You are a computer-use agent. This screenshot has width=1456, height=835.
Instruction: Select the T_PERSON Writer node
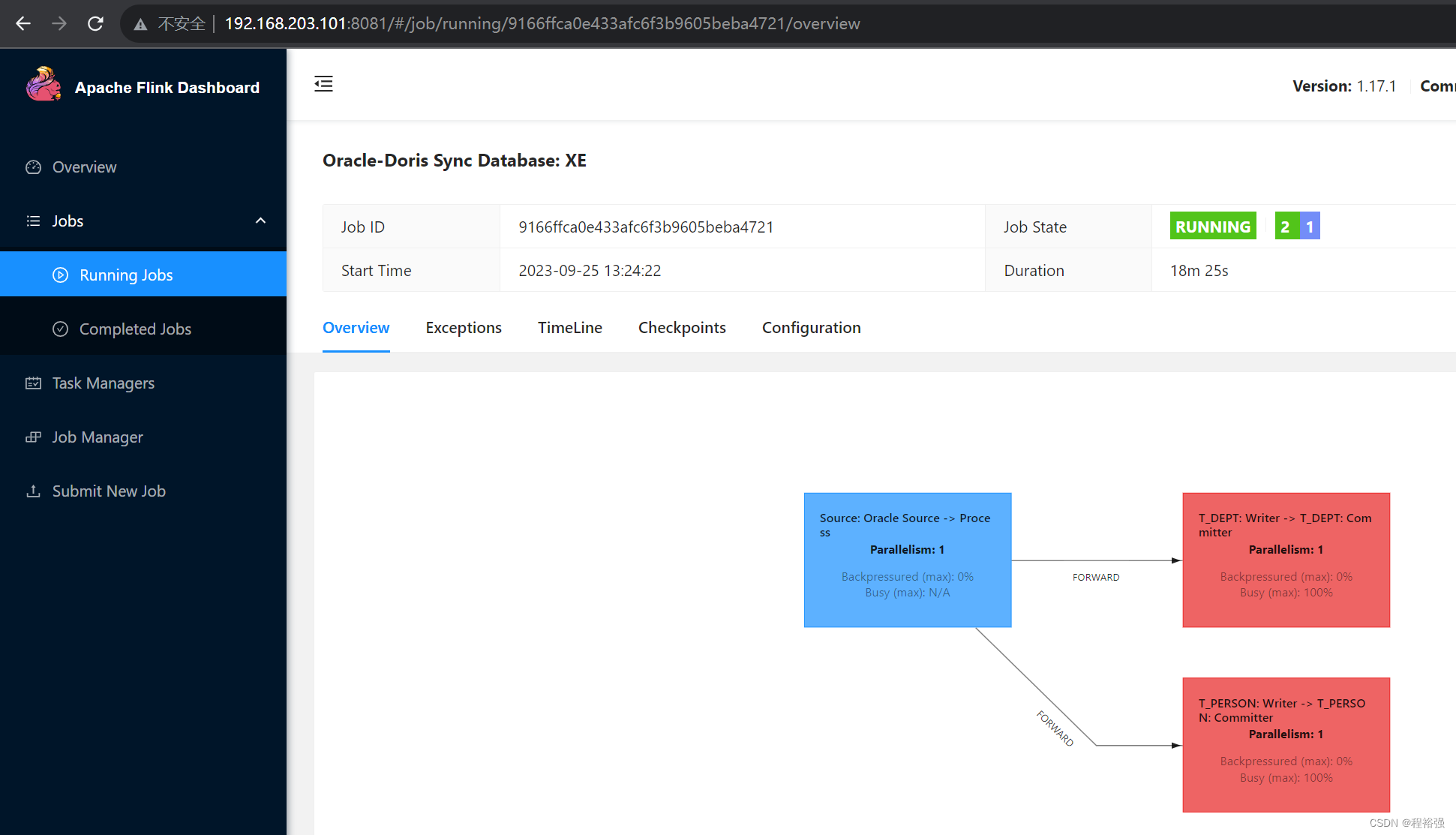coord(1286,745)
